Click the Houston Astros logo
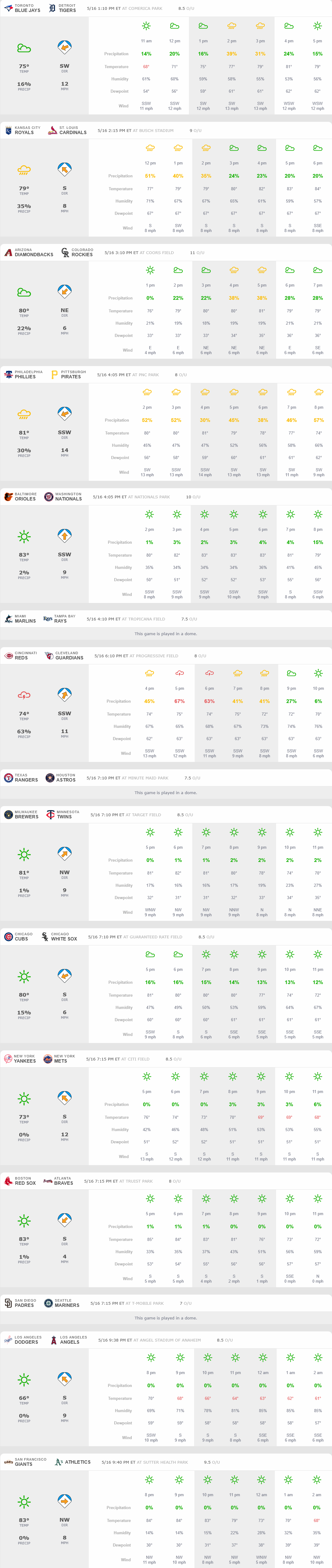 49,778
